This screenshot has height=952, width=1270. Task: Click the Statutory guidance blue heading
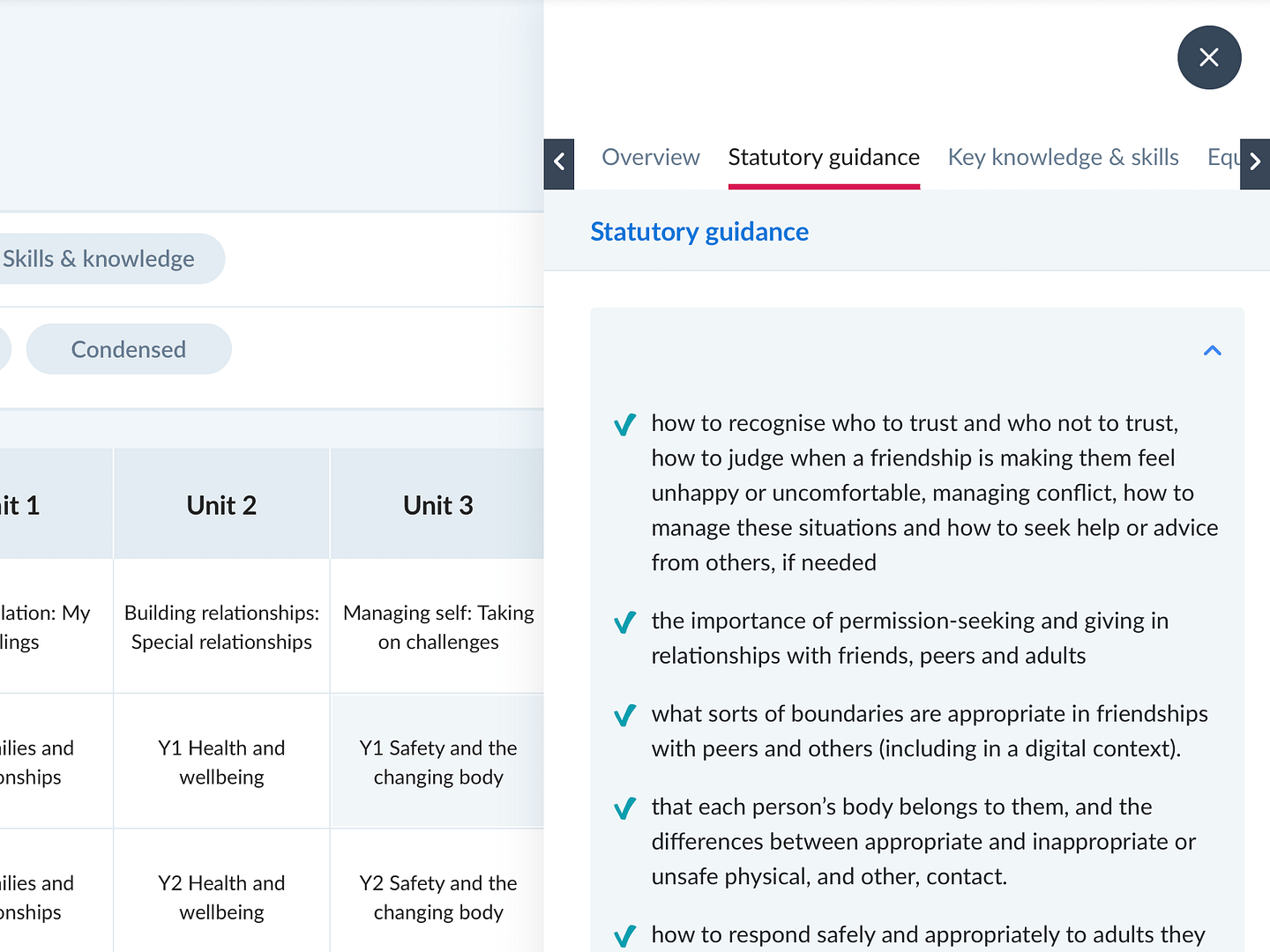(x=699, y=232)
